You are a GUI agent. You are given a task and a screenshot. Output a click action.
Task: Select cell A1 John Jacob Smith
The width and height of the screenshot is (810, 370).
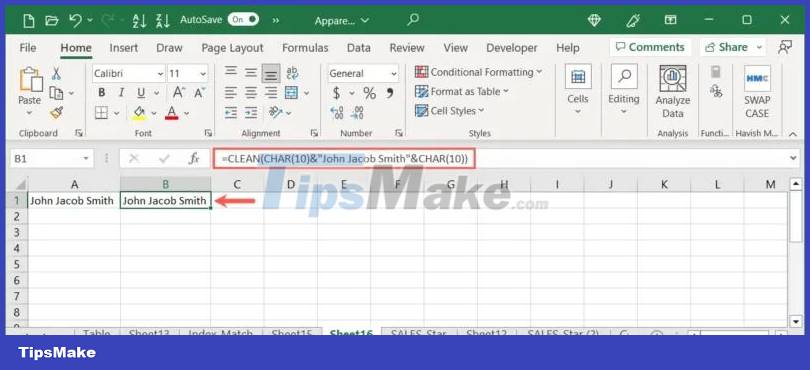pos(74,201)
